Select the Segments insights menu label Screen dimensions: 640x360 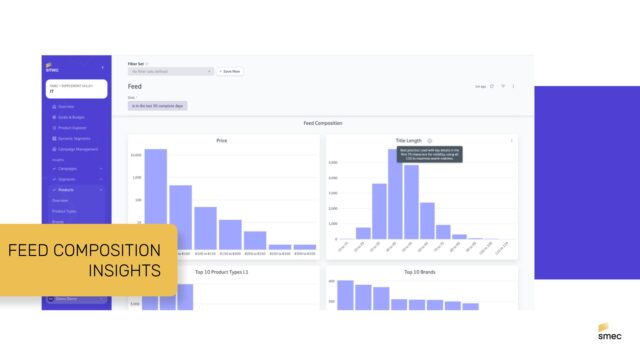[x=67, y=179]
